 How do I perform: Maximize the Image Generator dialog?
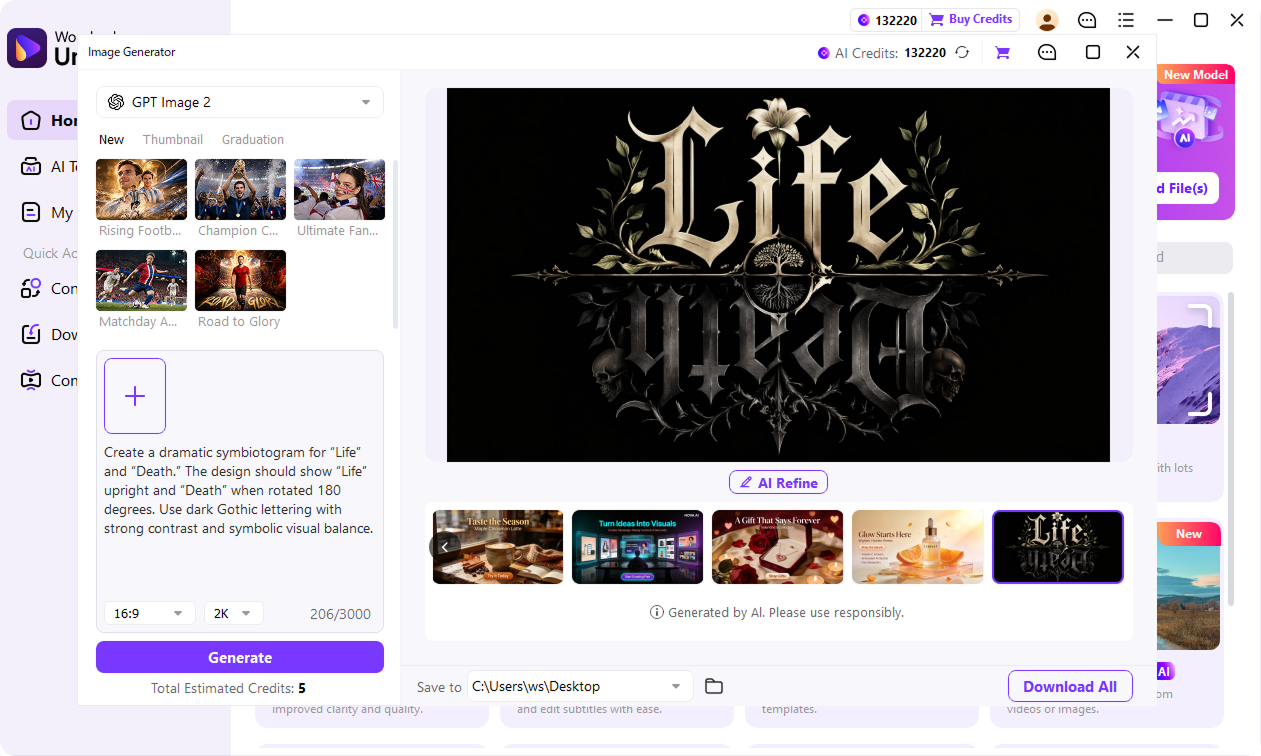1093,52
